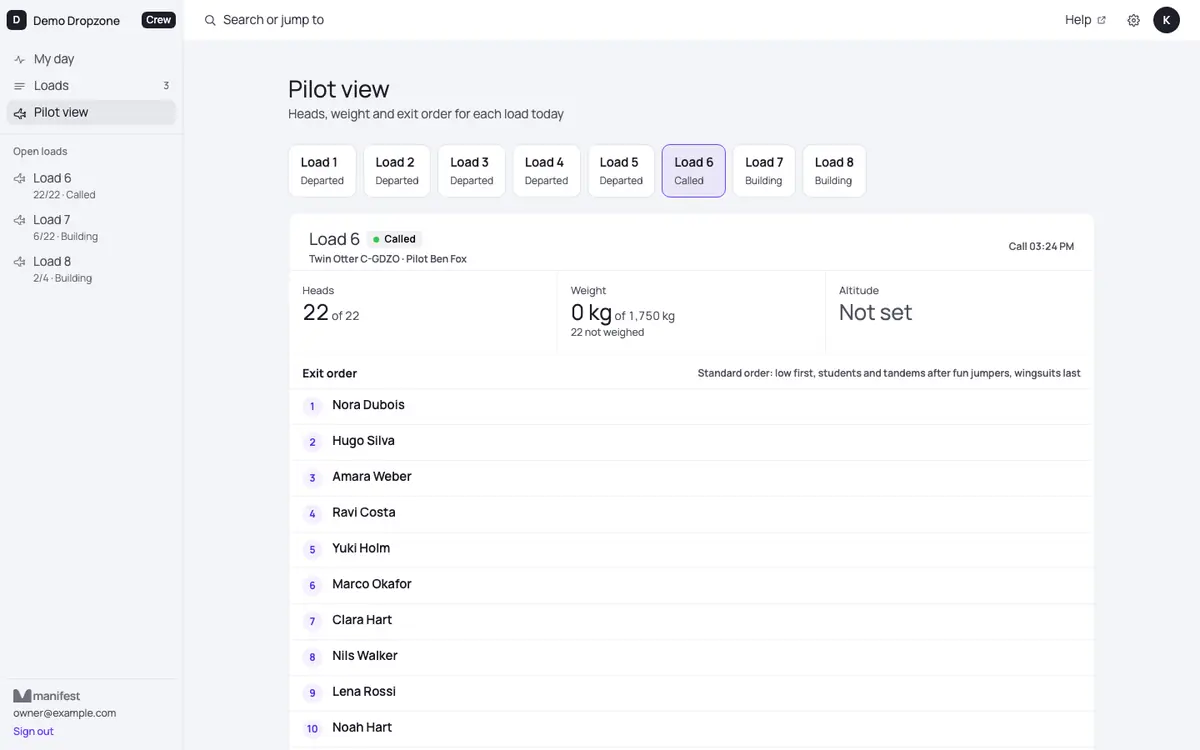Image resolution: width=1200 pixels, height=750 pixels.
Task: Click Nils Walker in exit order
Action: click(365, 656)
